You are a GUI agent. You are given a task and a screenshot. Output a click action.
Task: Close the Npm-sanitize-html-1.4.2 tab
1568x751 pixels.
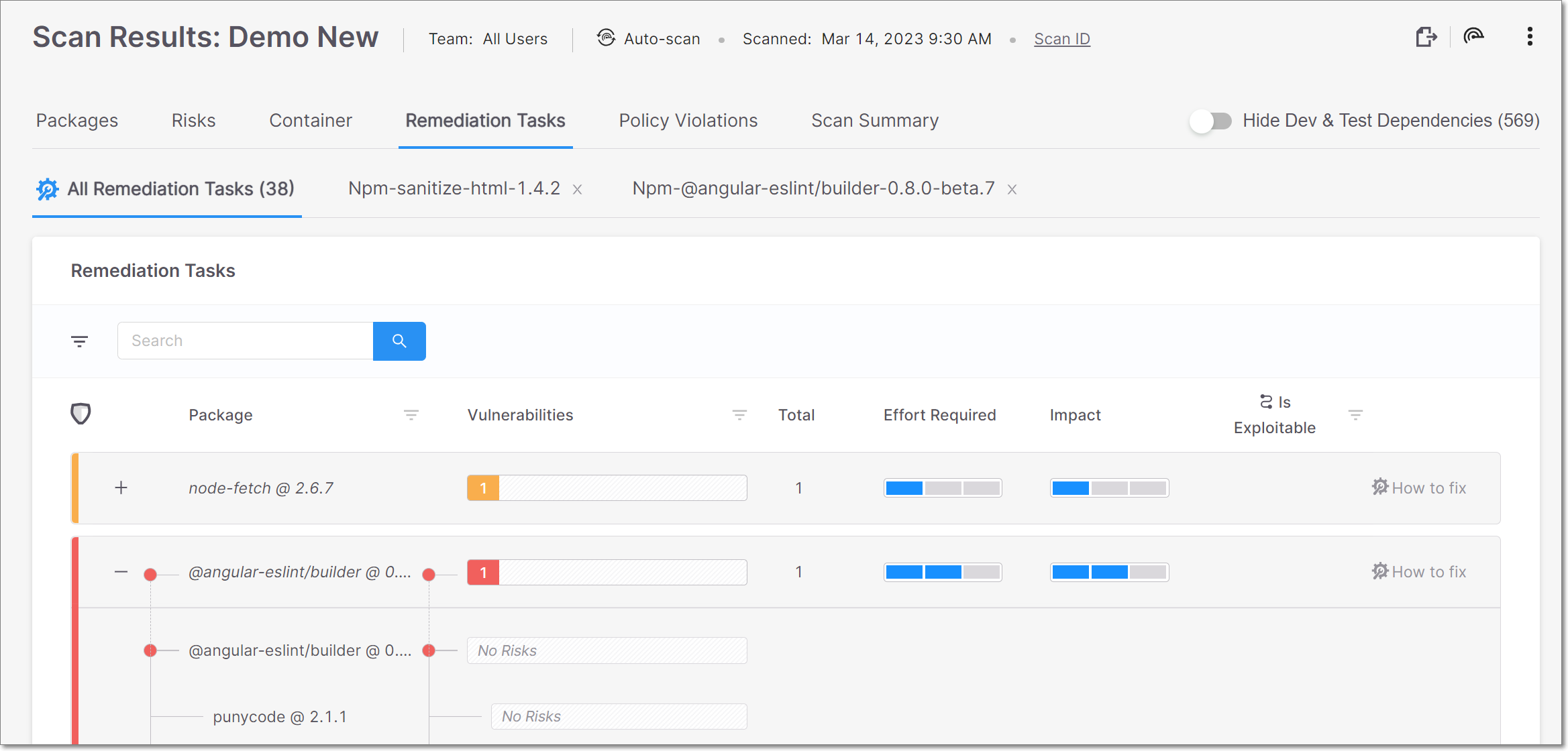click(577, 190)
